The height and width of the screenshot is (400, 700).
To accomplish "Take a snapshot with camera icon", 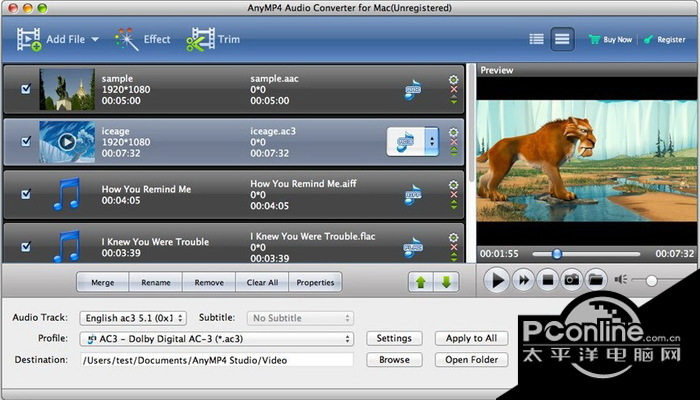I will pos(571,280).
